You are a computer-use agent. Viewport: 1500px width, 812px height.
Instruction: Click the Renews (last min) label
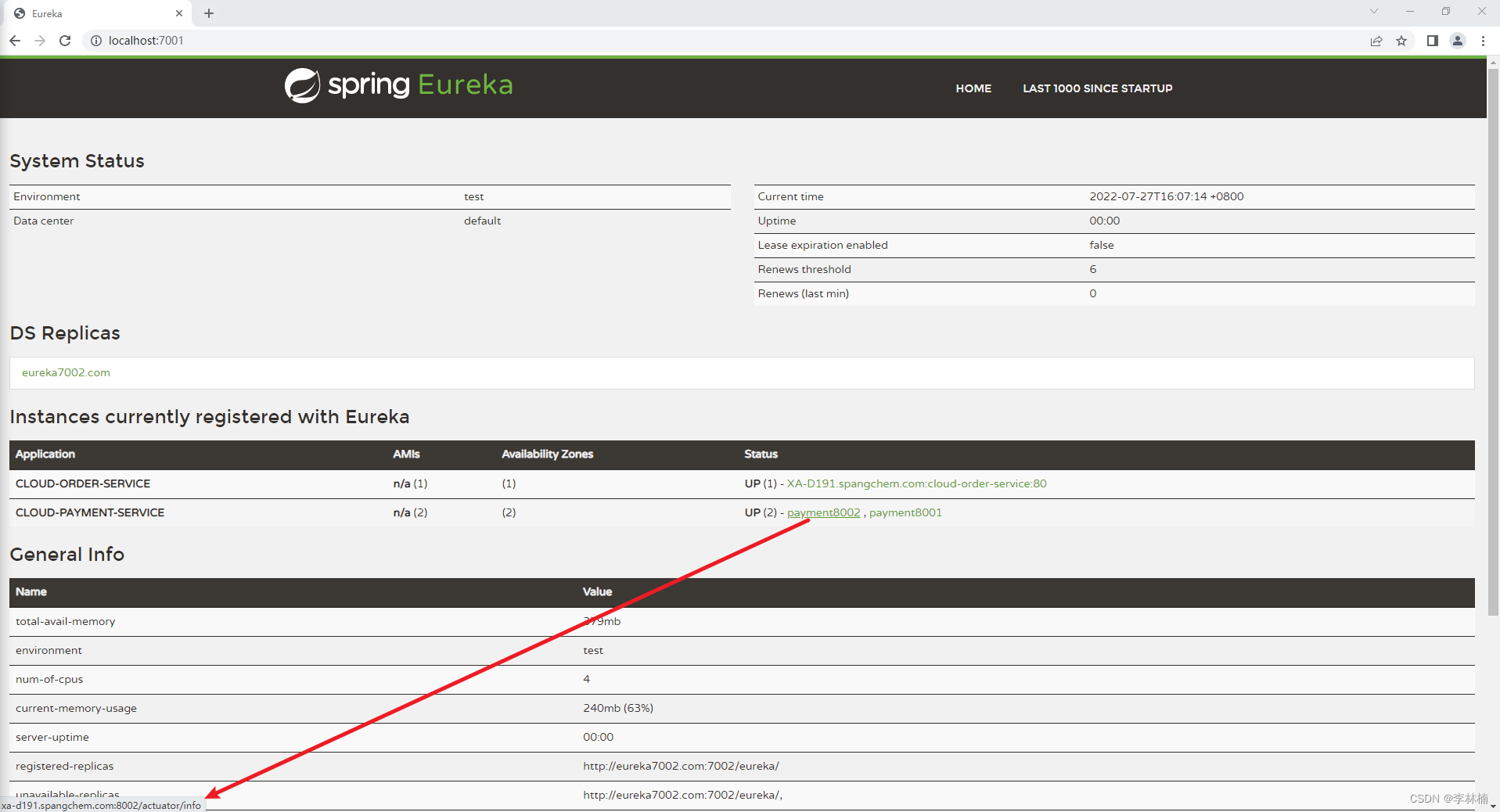(x=803, y=293)
